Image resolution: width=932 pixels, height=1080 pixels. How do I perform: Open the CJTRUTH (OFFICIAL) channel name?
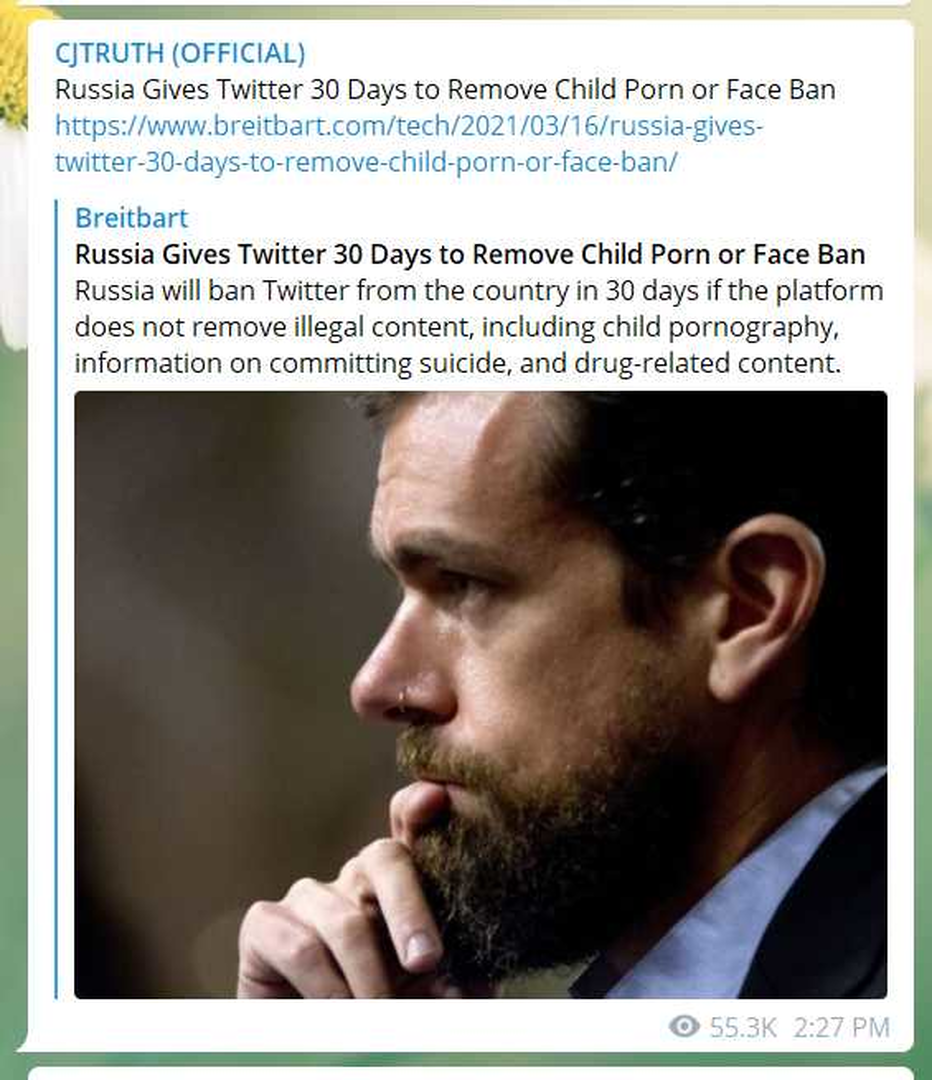coord(180,53)
